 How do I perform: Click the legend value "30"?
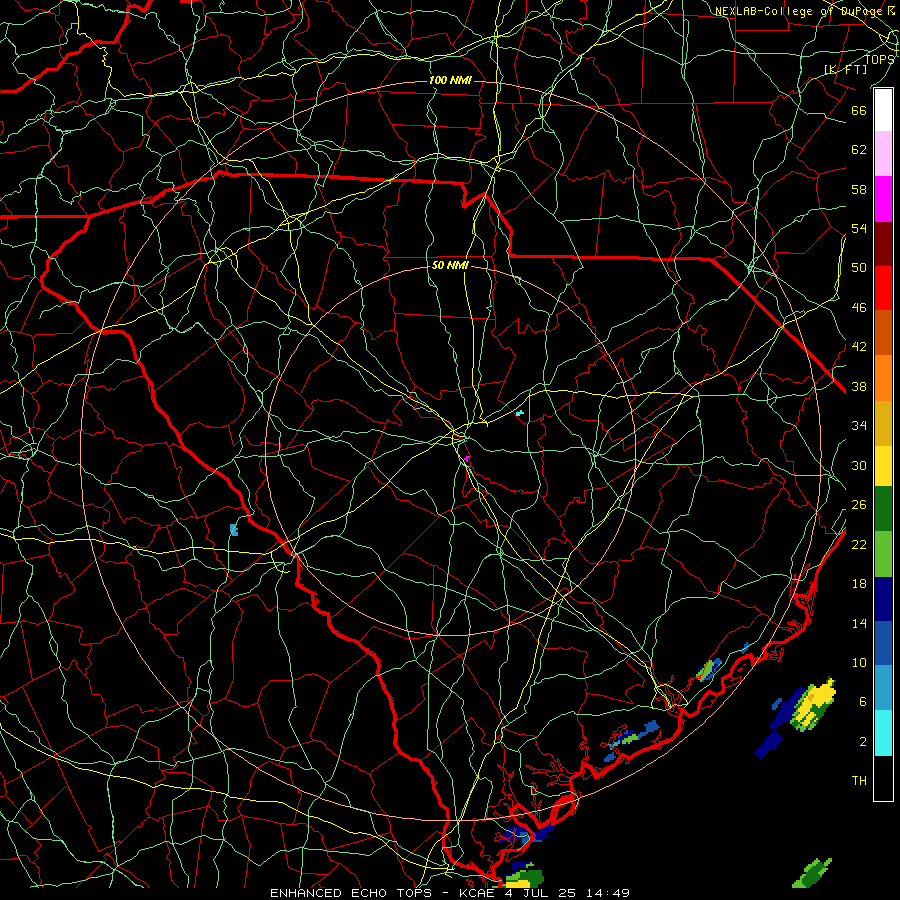859,465
